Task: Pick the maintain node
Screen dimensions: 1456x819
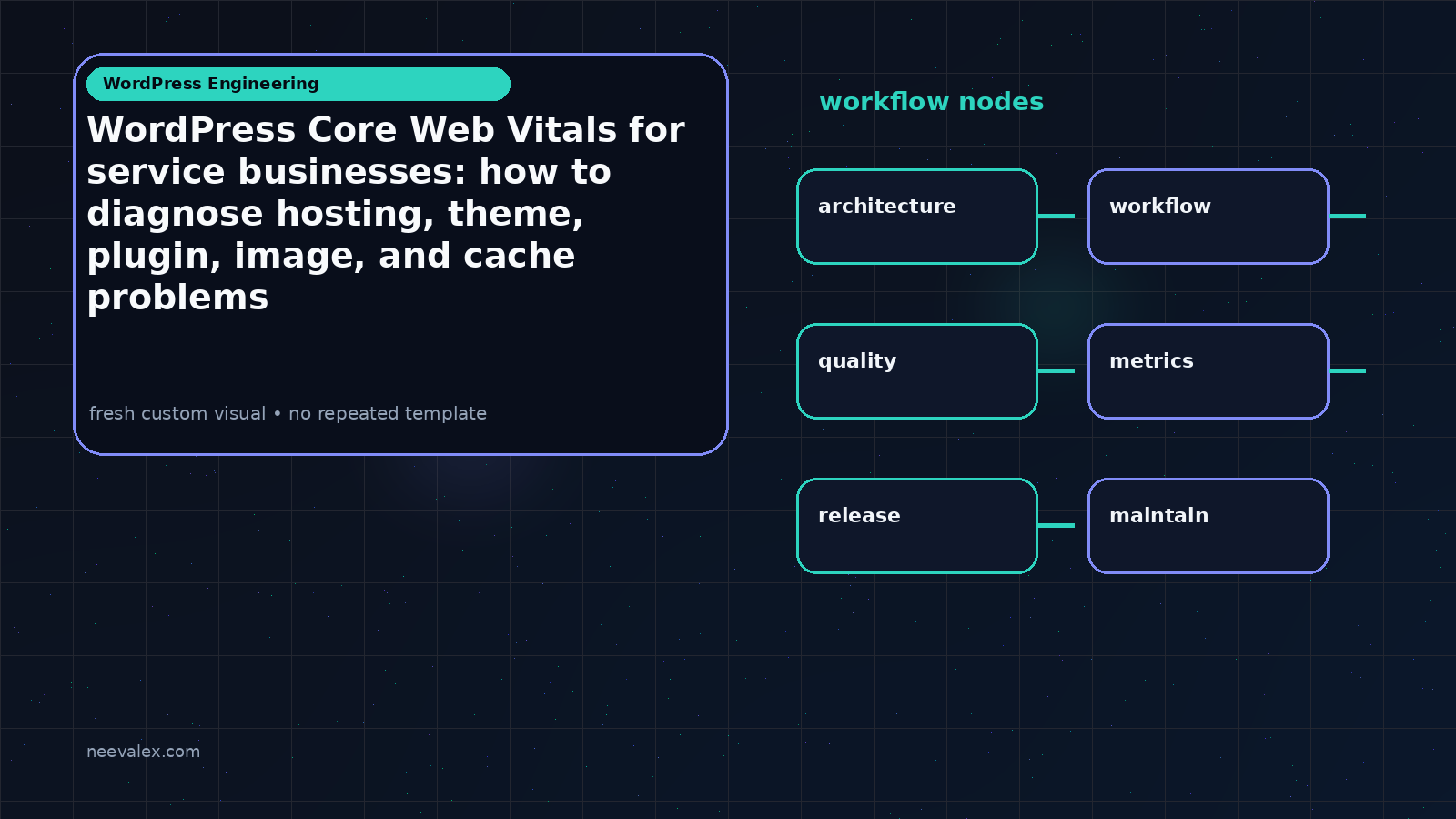Action: coord(1208,526)
